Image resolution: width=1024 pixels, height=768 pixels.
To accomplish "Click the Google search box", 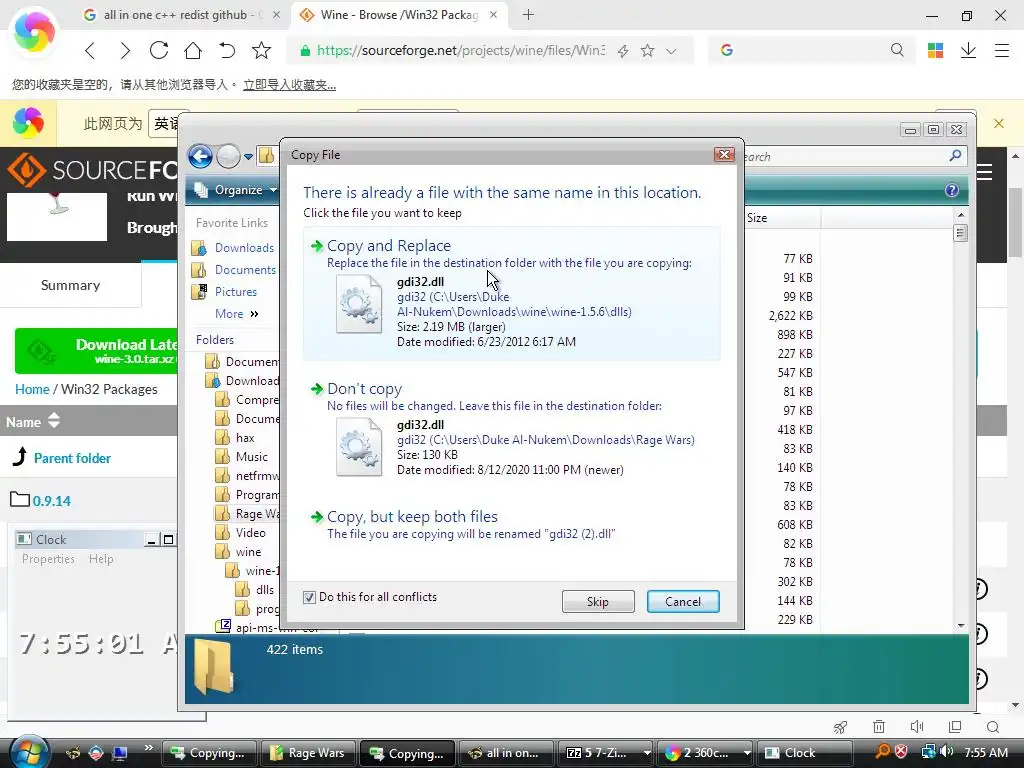I will (810, 50).
